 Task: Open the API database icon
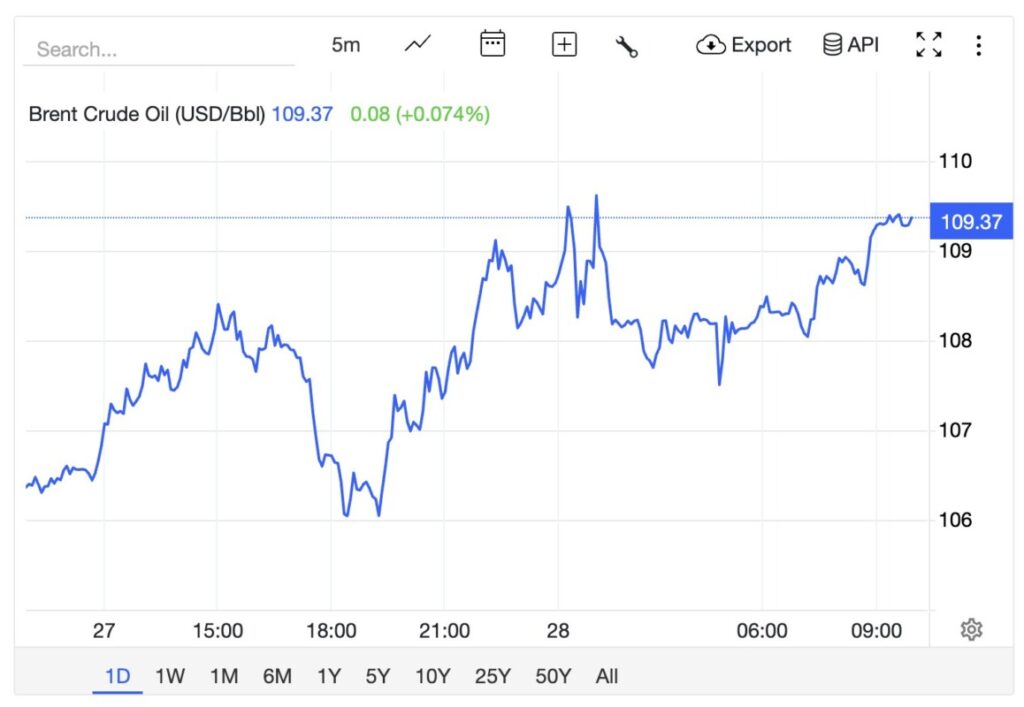(832, 44)
